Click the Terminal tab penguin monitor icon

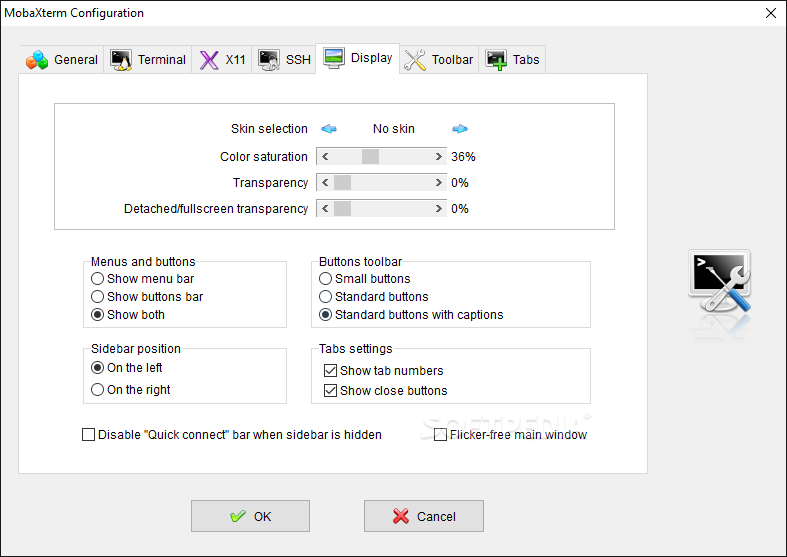pos(121,60)
